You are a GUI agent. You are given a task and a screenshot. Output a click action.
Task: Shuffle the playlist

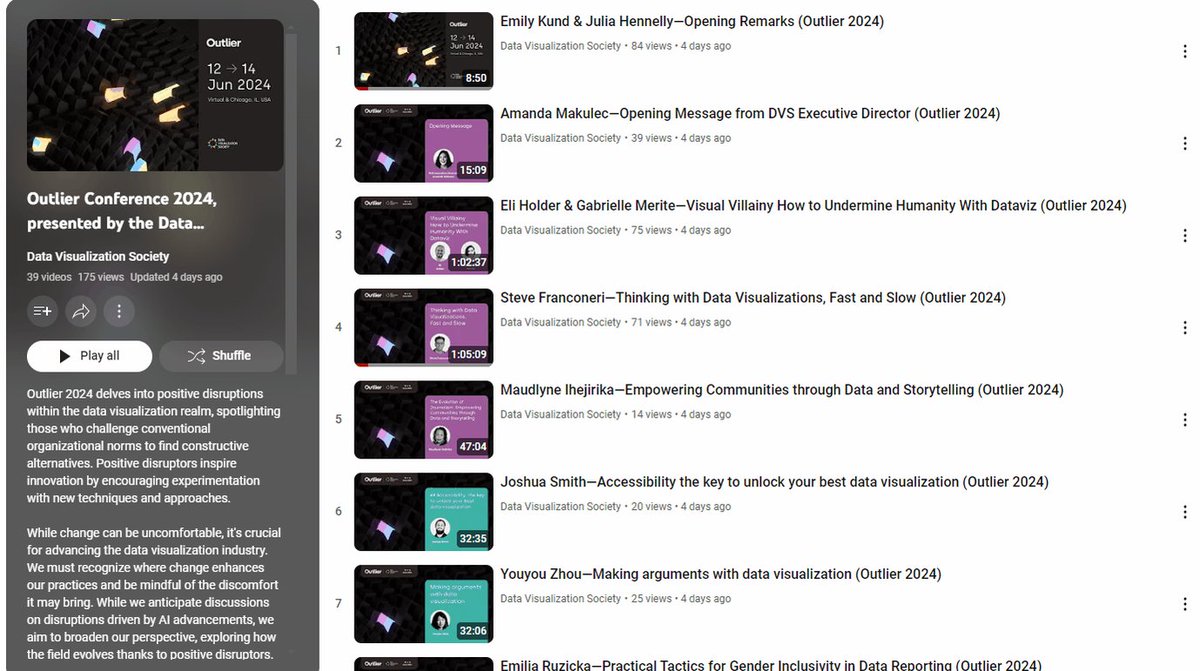[221, 356]
